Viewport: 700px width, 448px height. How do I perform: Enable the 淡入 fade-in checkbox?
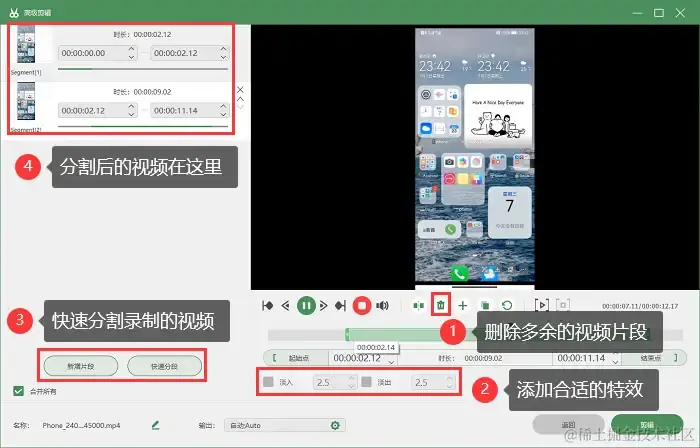pyautogui.click(x=268, y=382)
